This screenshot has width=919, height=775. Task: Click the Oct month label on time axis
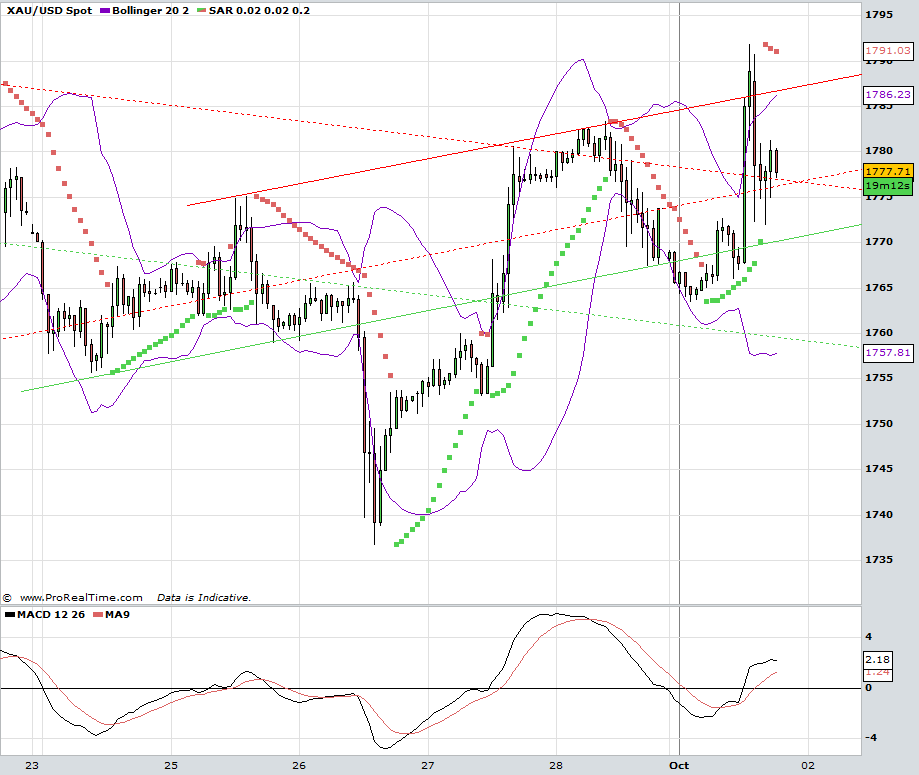(x=679, y=766)
